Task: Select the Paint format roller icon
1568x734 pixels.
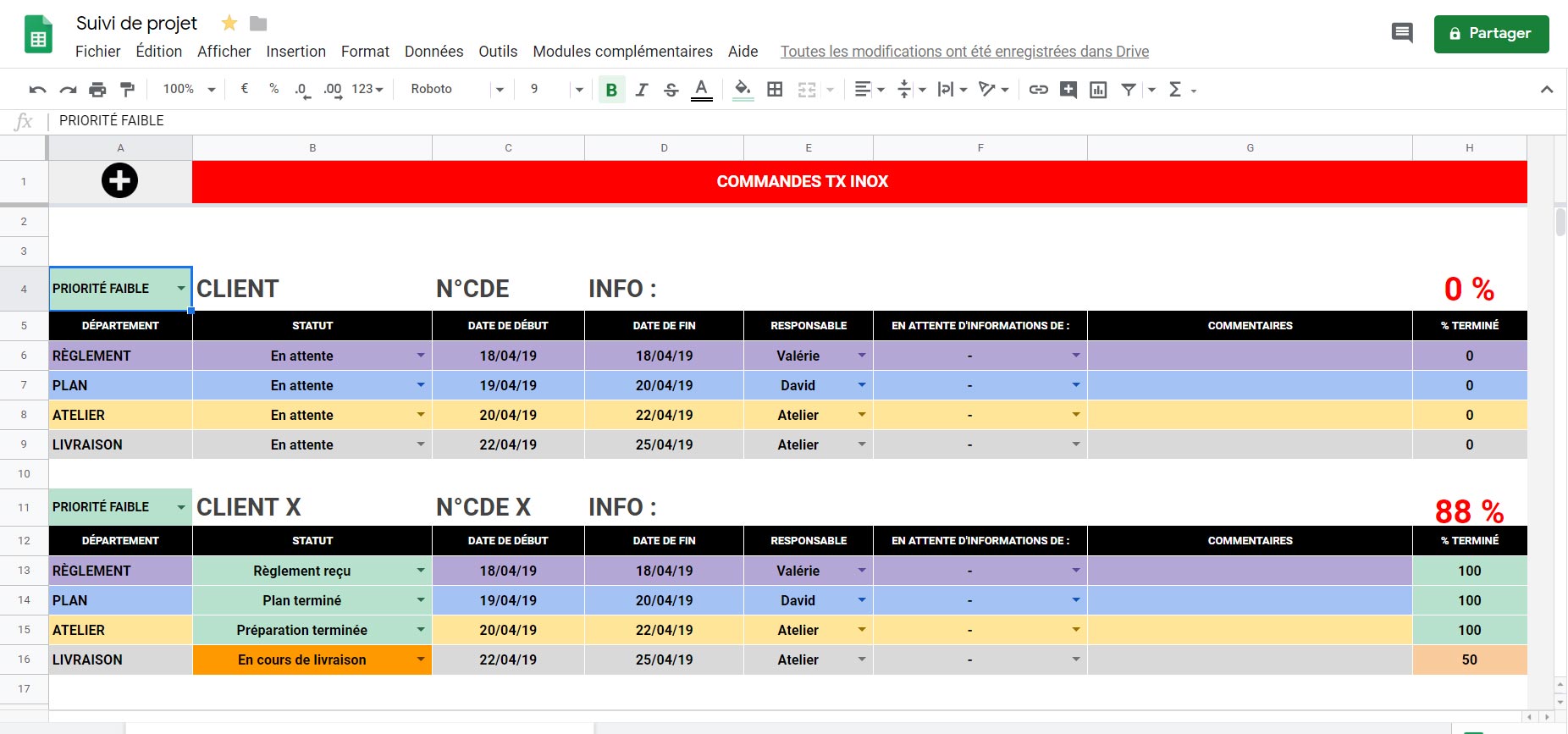Action: (x=127, y=89)
